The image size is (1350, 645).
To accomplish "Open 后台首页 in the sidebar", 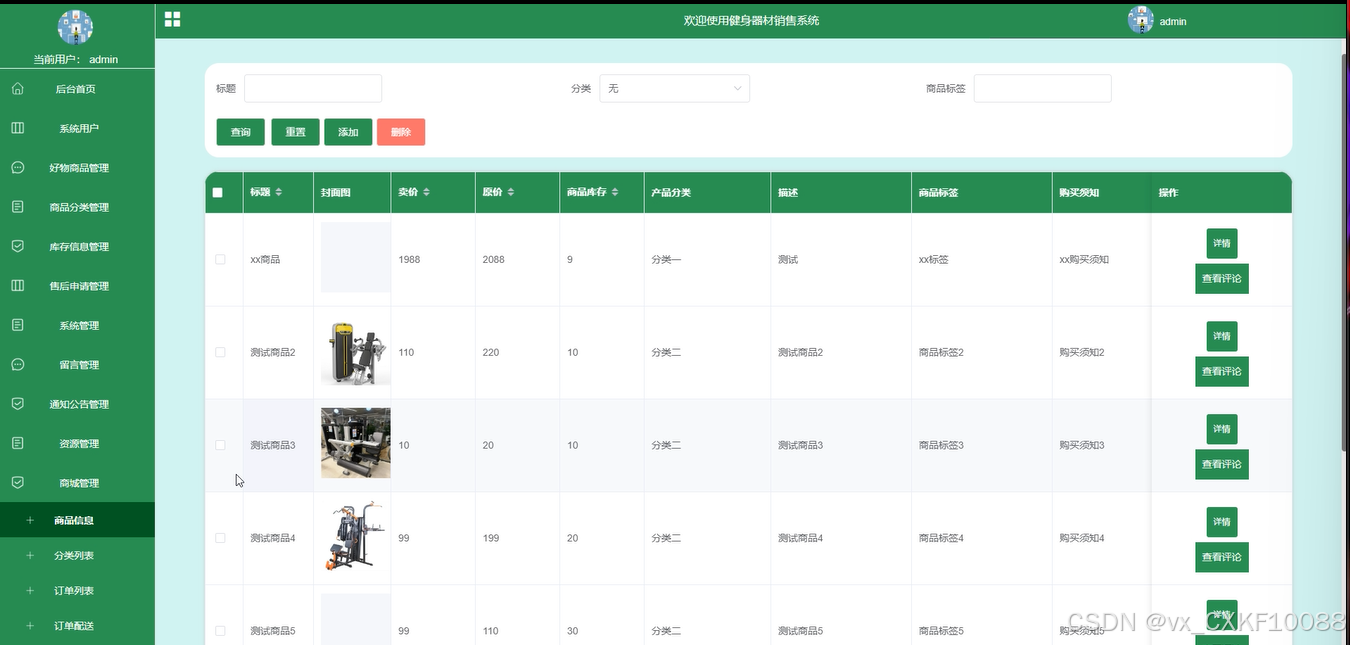I will [x=77, y=89].
